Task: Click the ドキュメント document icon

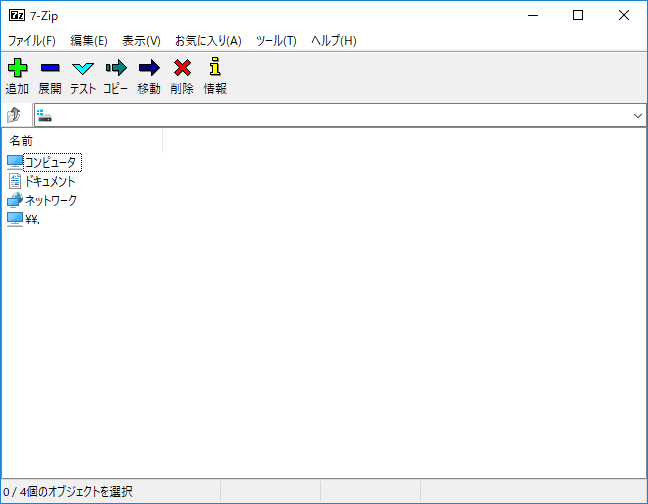Action: click(15, 181)
